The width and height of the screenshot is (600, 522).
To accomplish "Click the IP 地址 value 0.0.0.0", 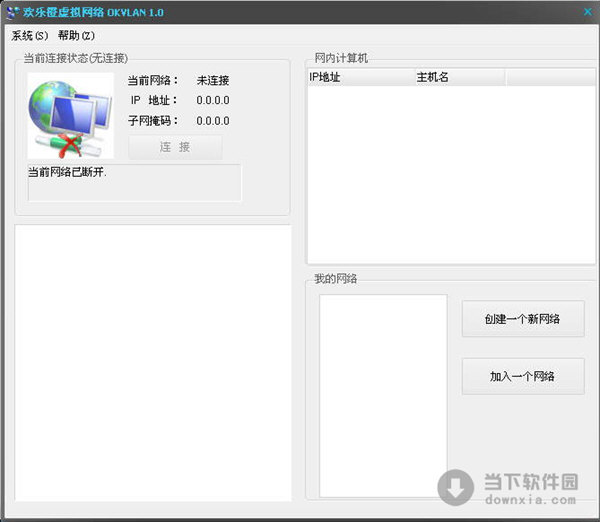I will click(213, 100).
